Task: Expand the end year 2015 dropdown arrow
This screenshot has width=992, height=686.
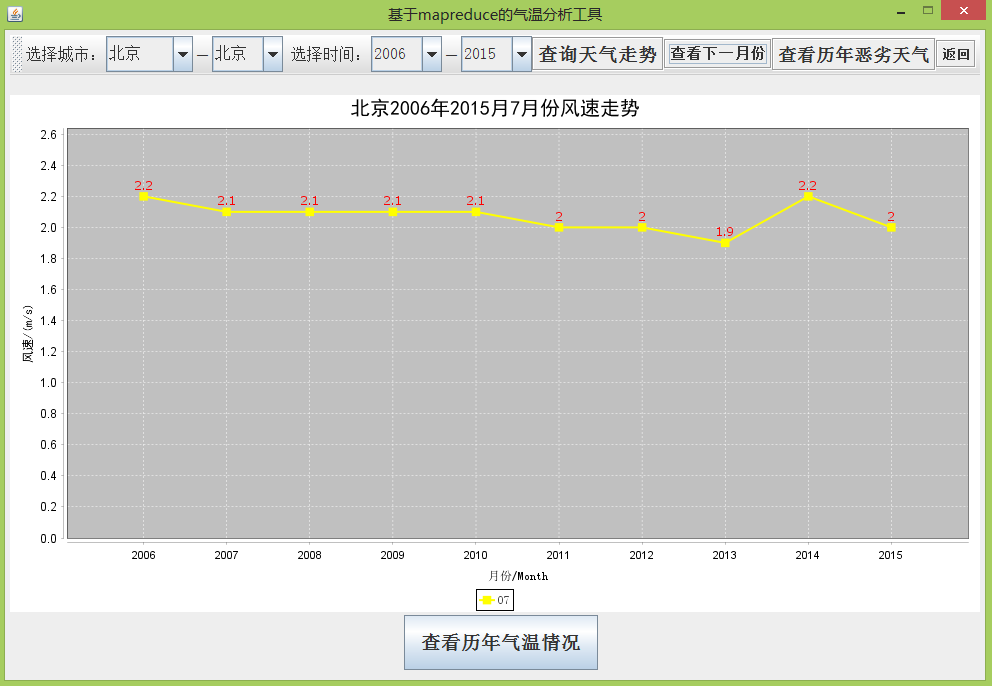Action: [521, 54]
